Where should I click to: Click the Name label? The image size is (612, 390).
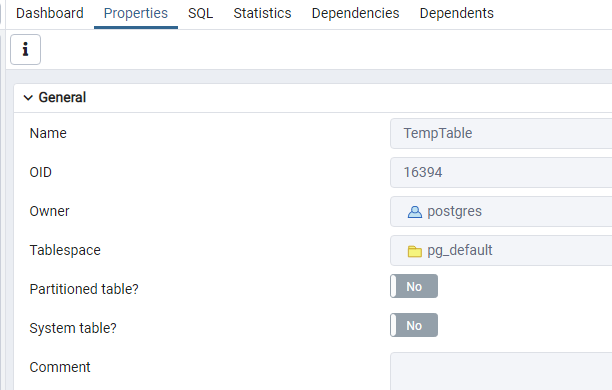coord(48,134)
